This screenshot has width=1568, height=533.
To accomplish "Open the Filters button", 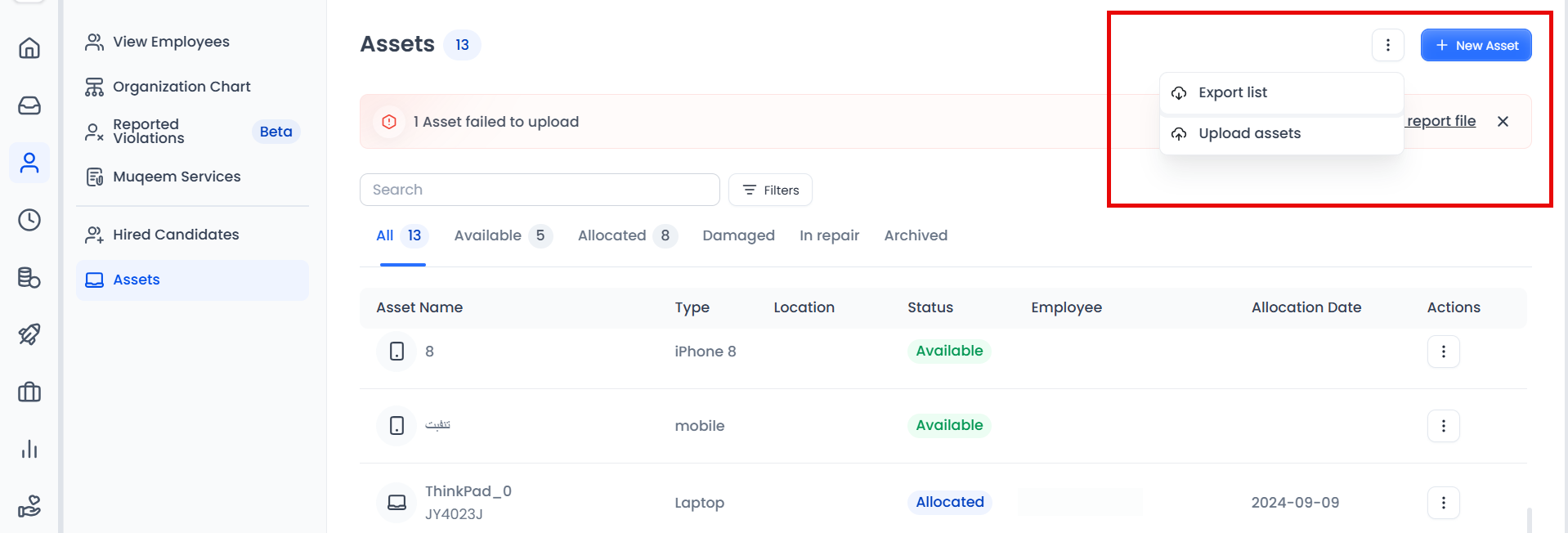I will [x=770, y=190].
